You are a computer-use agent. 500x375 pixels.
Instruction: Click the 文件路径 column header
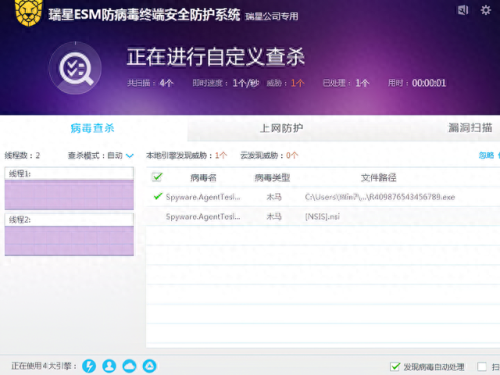click(x=379, y=178)
